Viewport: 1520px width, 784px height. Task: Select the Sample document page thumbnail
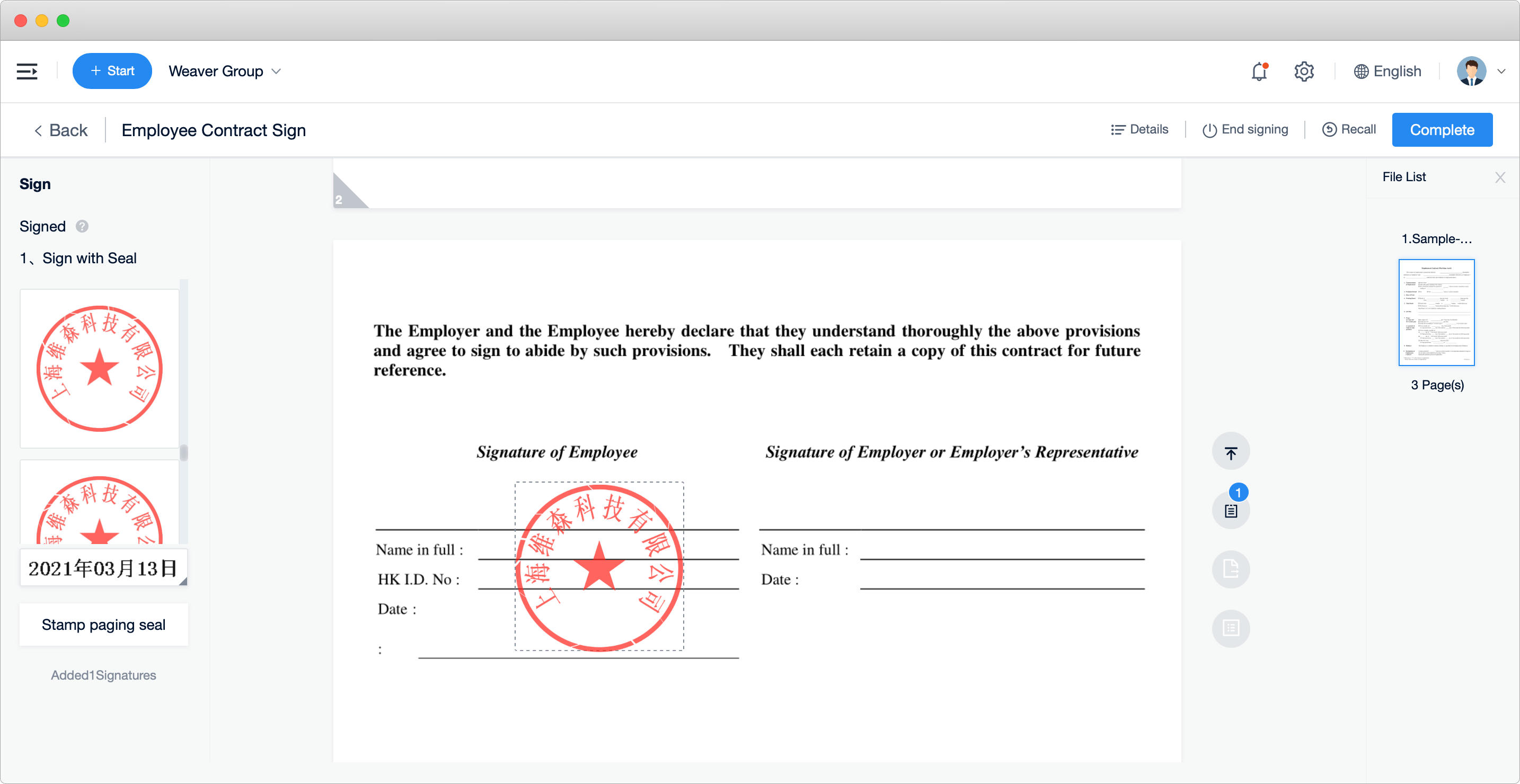click(1436, 312)
